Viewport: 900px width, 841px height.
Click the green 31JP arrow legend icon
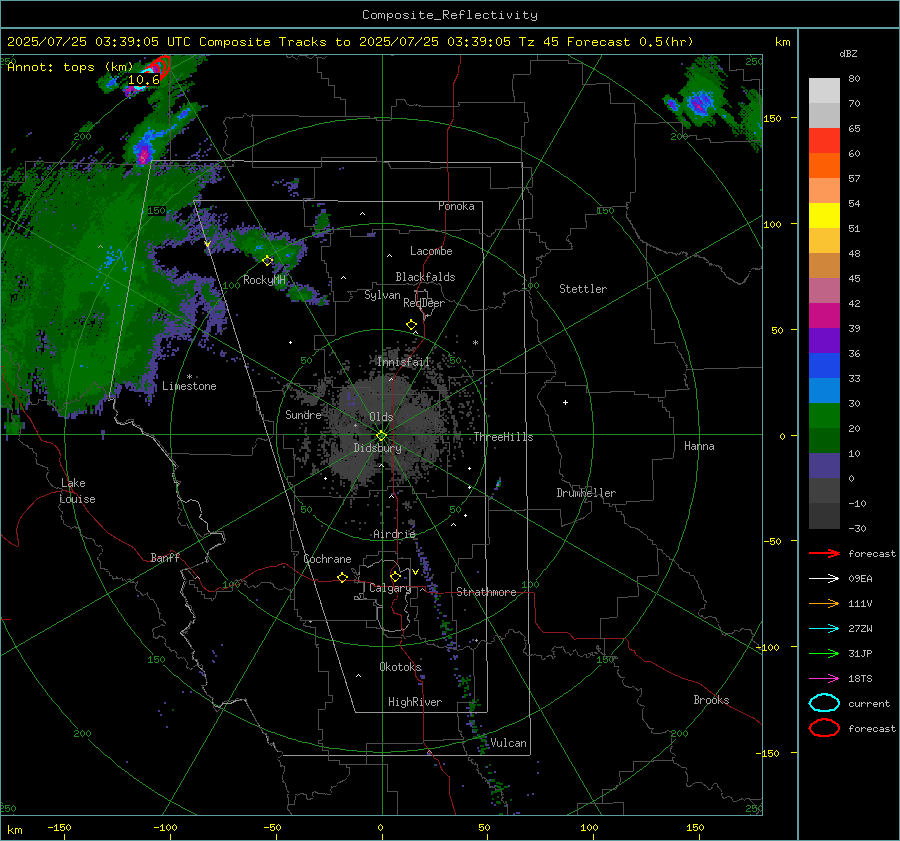click(824, 653)
